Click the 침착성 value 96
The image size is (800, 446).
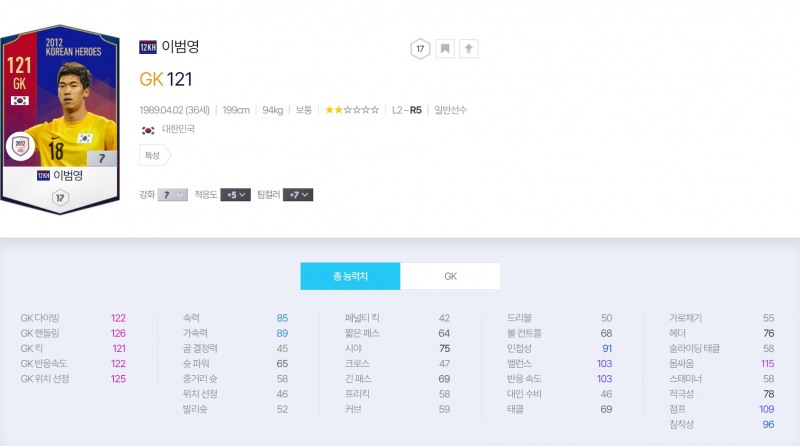(768, 424)
